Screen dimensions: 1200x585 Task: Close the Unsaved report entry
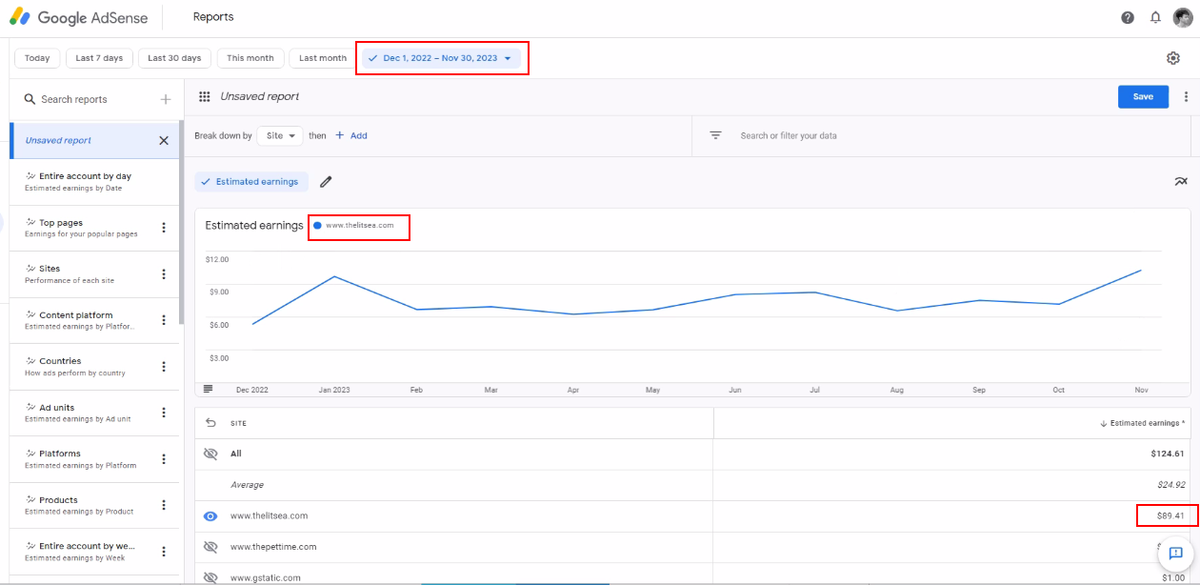(164, 141)
